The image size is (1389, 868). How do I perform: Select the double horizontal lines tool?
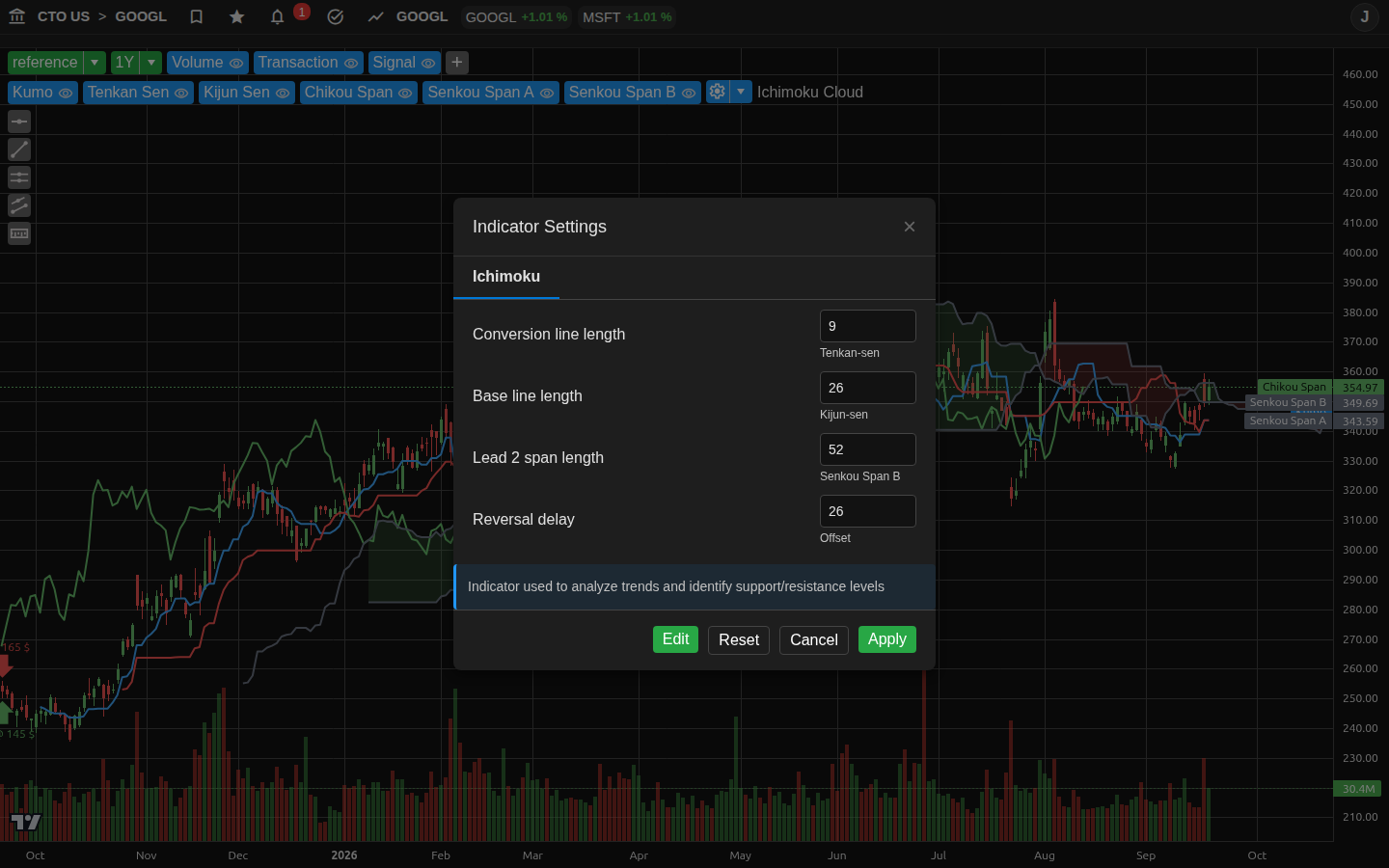point(19,177)
